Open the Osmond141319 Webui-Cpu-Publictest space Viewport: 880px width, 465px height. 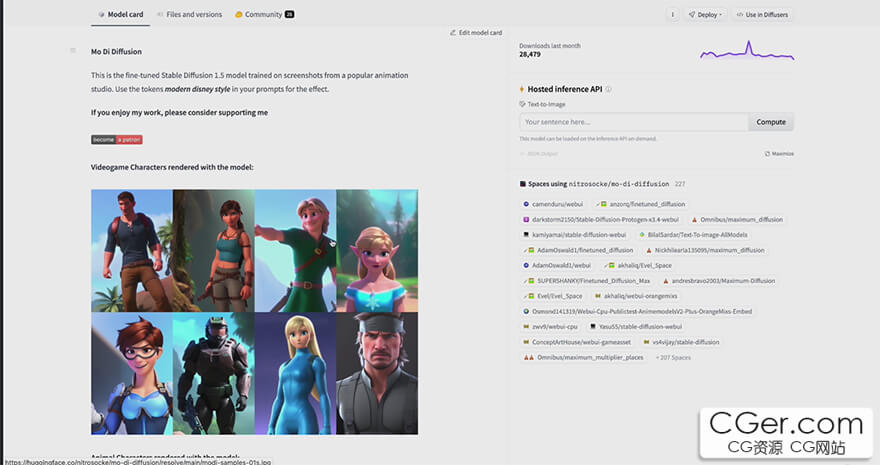pos(638,311)
